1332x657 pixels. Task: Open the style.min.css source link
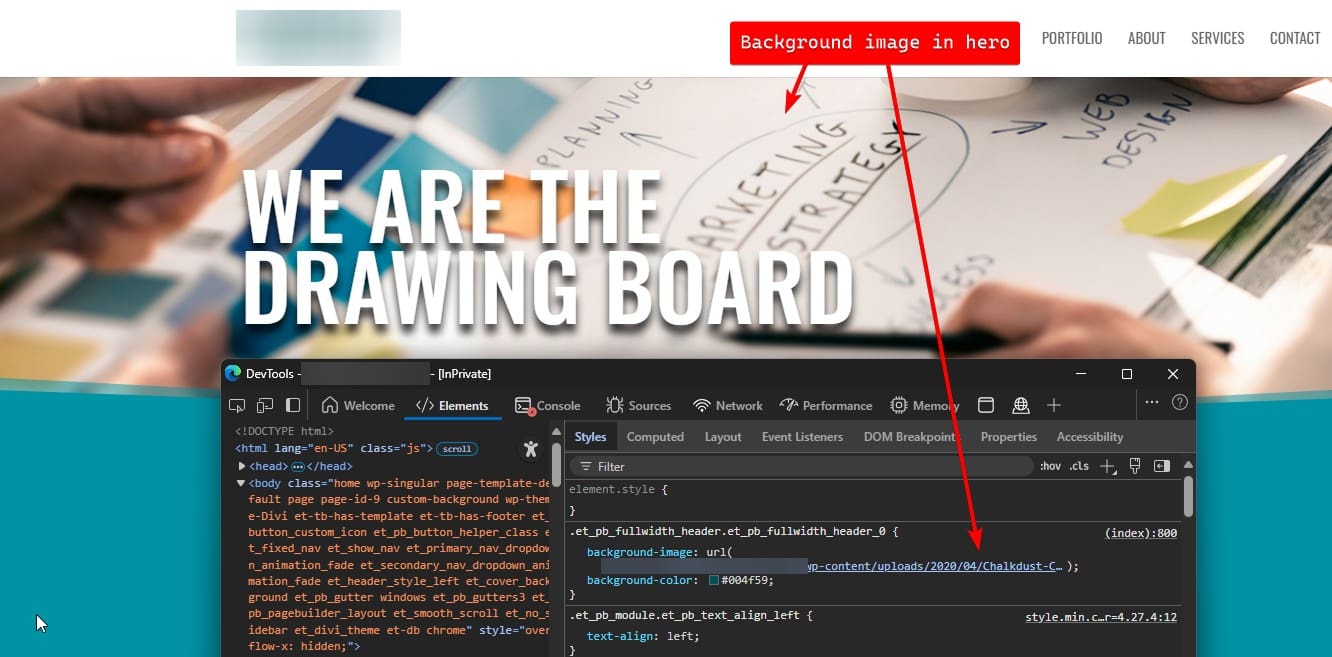(1101, 617)
